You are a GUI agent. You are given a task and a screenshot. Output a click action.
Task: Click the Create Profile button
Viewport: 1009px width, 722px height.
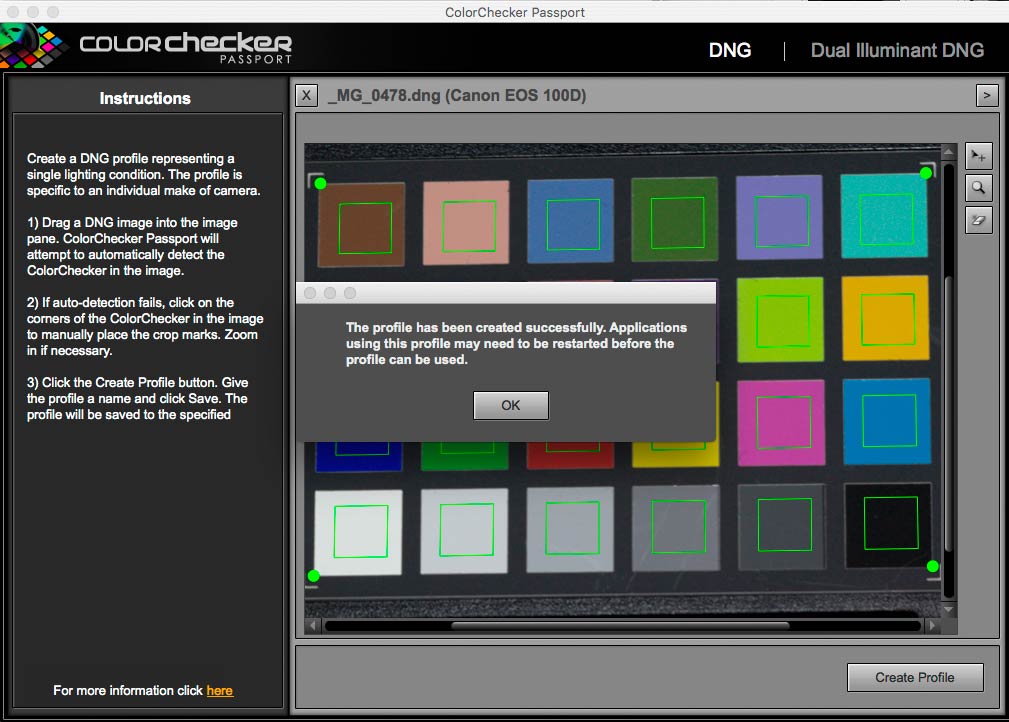(914, 678)
